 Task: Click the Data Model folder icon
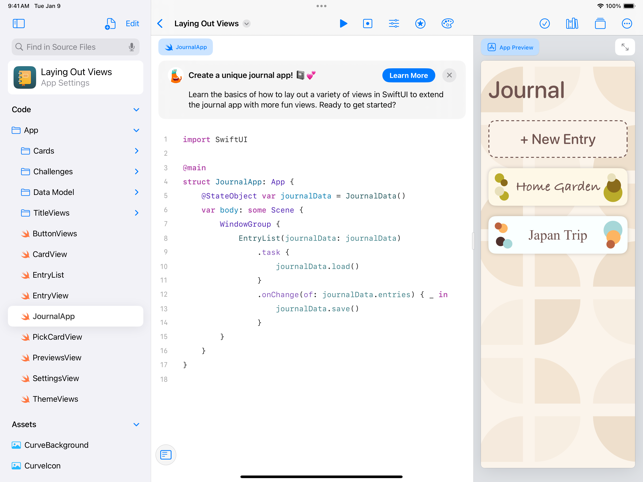[x=25, y=192]
